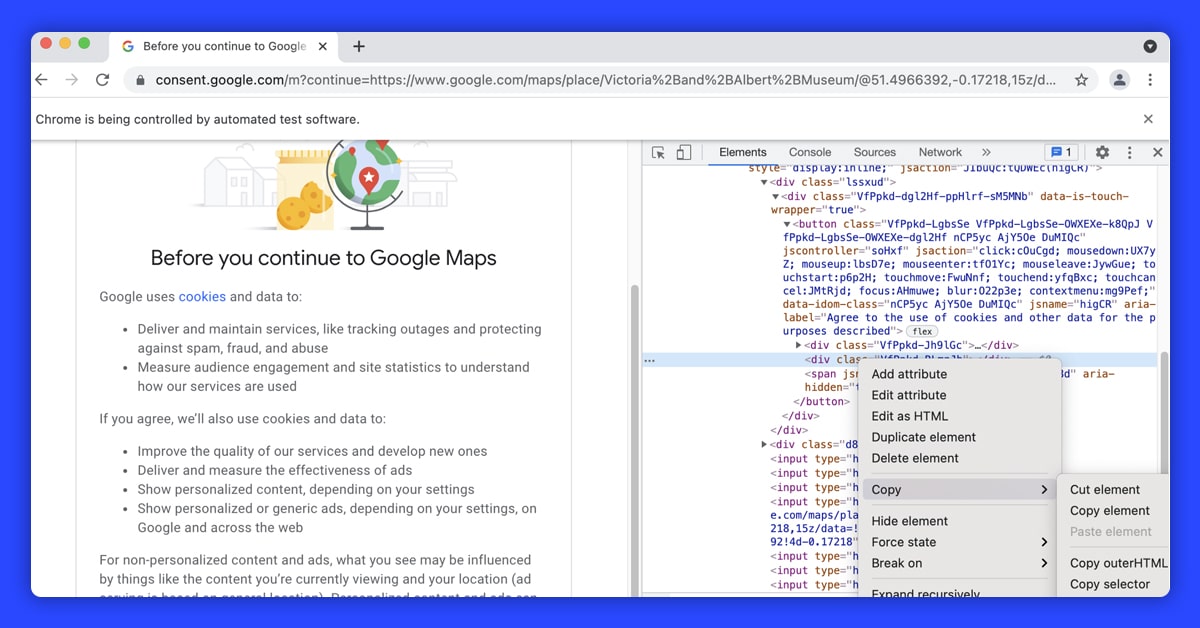Choose Delete element from the context menu

pyautogui.click(x=915, y=458)
